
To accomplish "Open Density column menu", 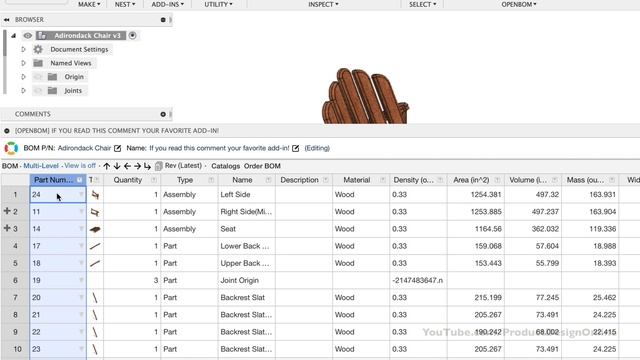I will pos(440,180).
